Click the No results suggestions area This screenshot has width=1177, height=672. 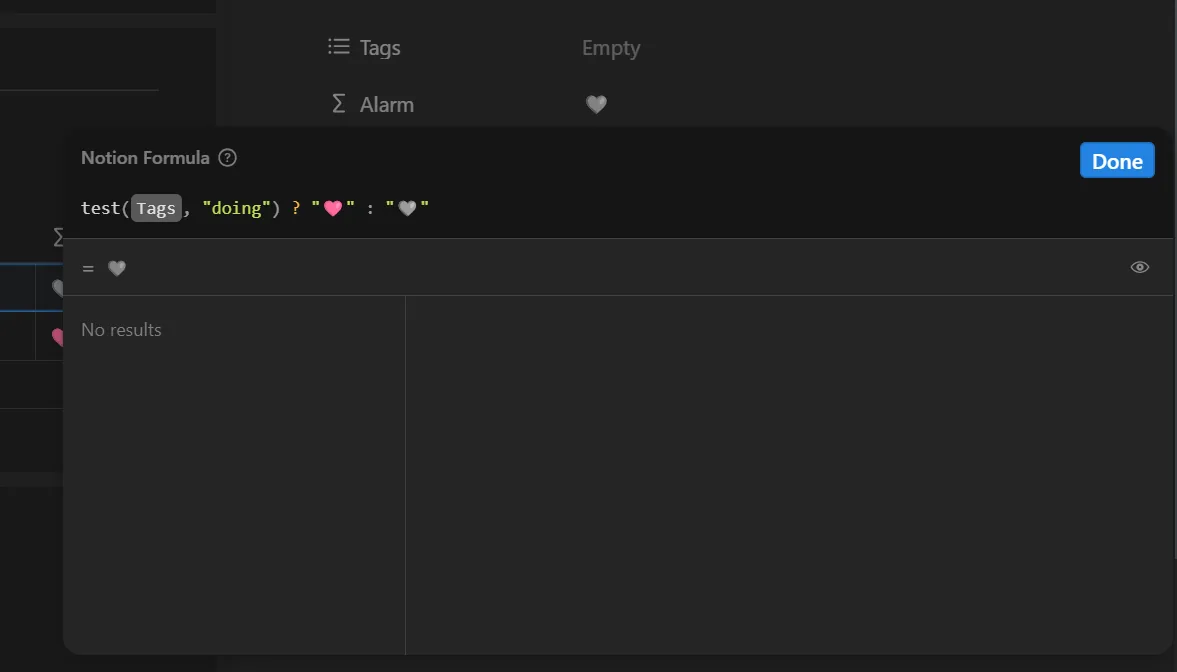pos(121,330)
